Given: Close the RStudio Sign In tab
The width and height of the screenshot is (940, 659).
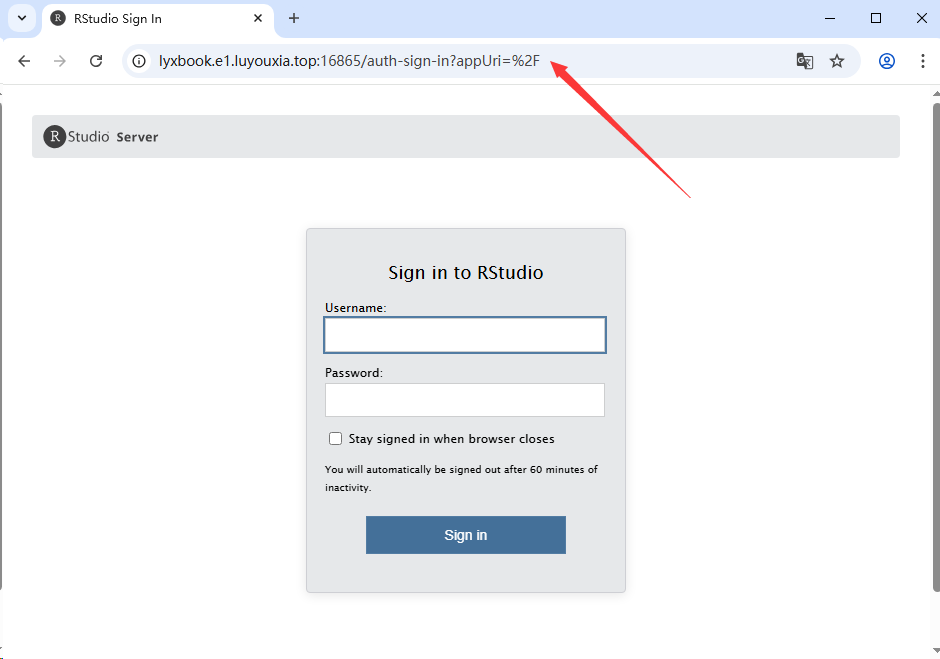Looking at the screenshot, I should click(x=258, y=18).
